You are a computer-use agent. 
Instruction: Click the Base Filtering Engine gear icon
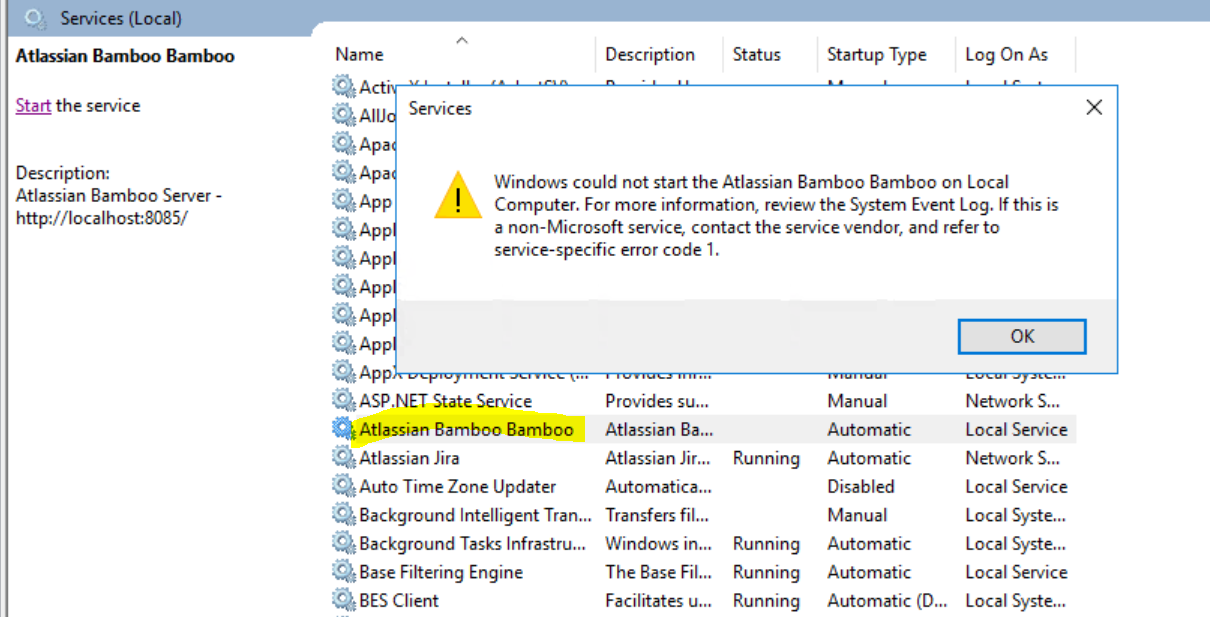pos(344,572)
